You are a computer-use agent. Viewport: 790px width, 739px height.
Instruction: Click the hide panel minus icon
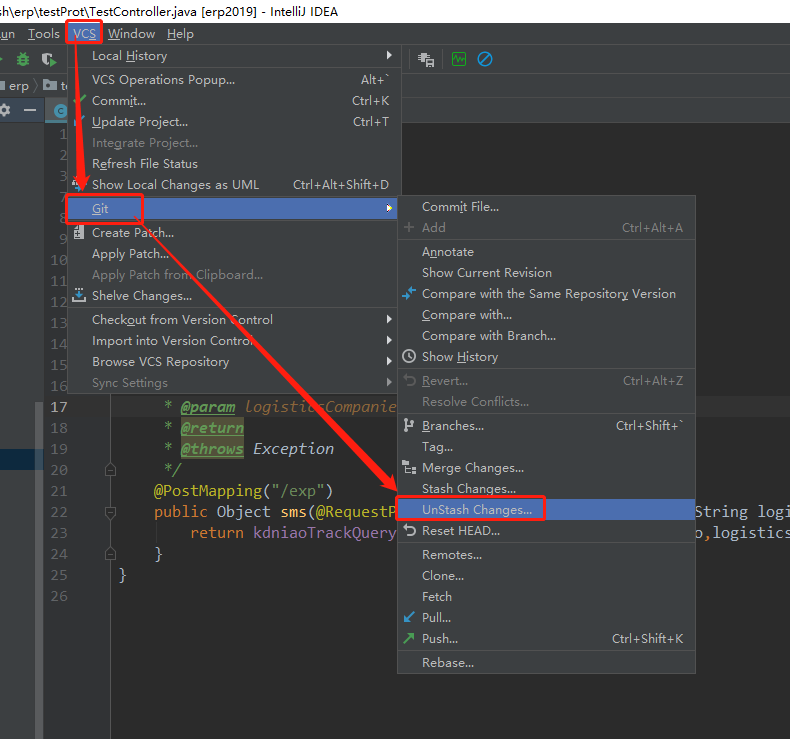click(30, 110)
